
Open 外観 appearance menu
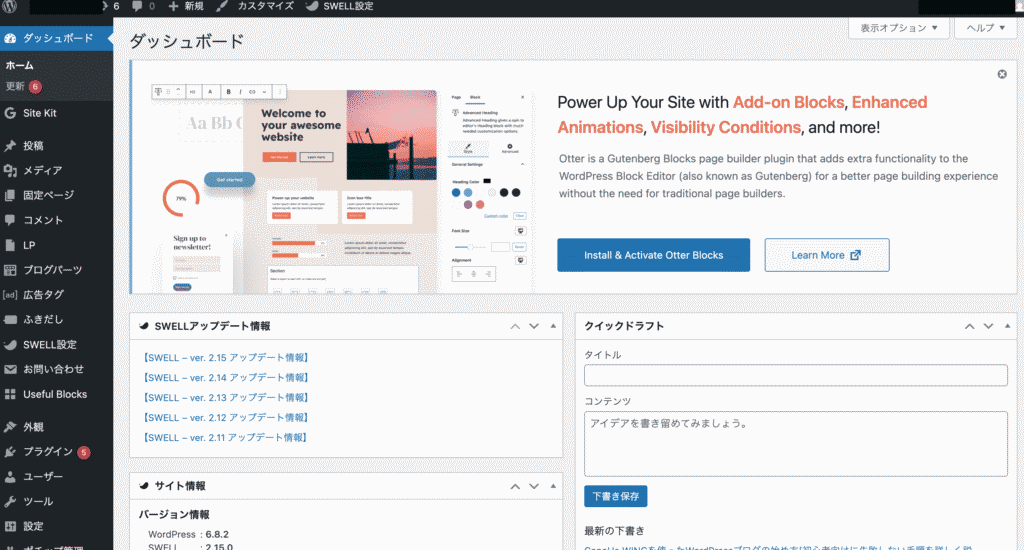(x=33, y=427)
